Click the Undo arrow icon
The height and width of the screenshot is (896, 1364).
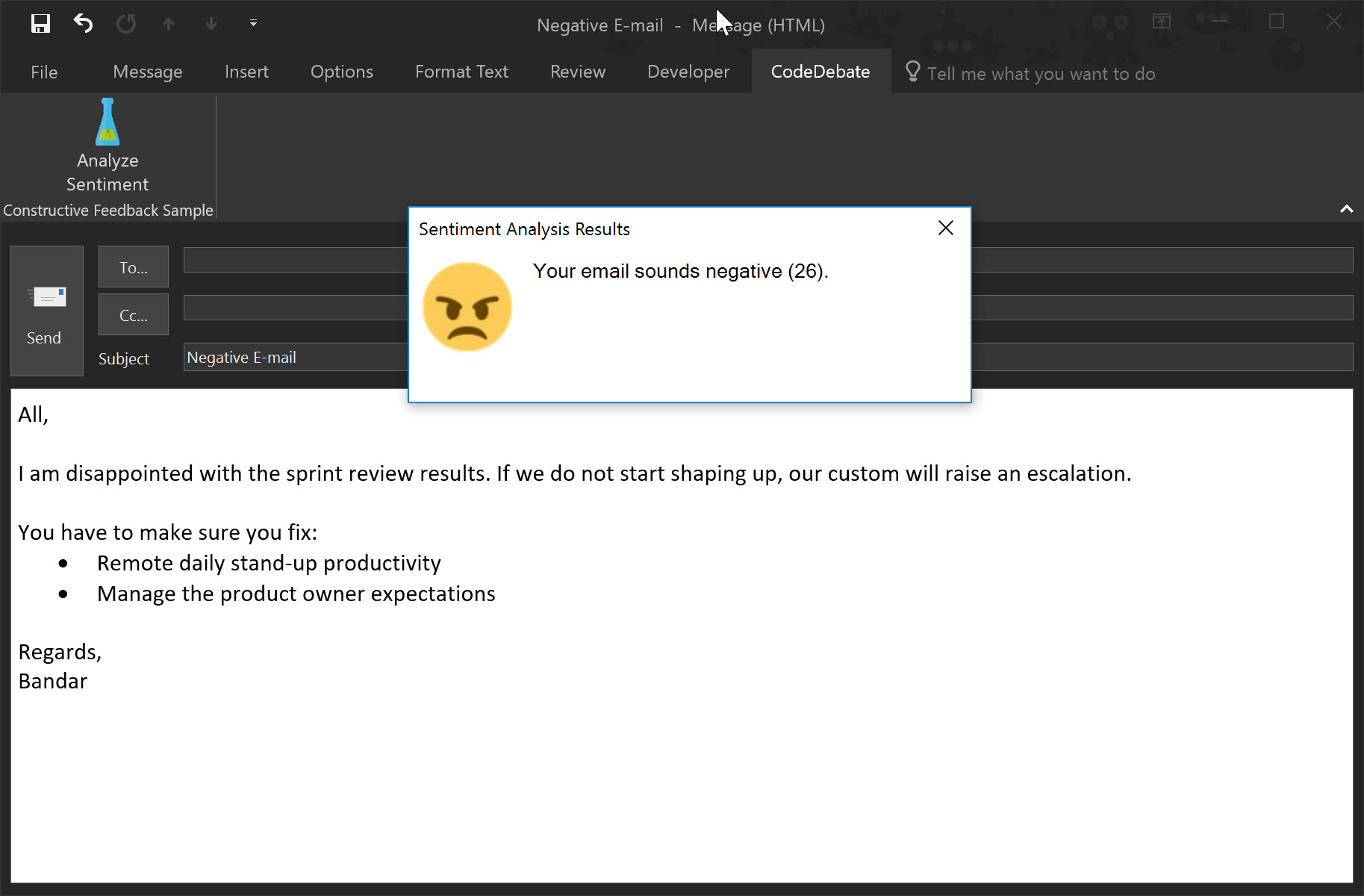[x=83, y=24]
